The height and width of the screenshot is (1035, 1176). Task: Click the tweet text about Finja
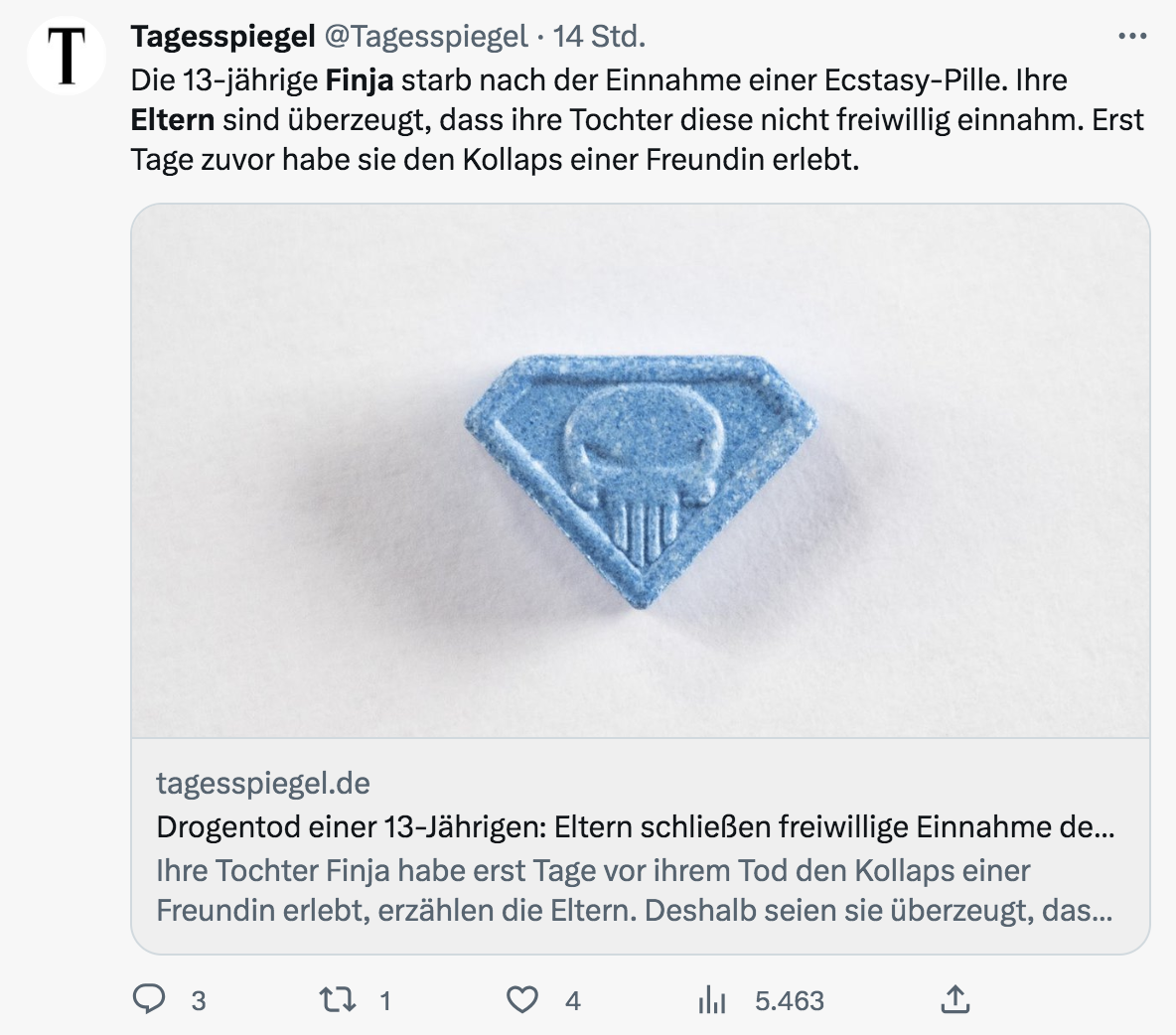coord(636,119)
